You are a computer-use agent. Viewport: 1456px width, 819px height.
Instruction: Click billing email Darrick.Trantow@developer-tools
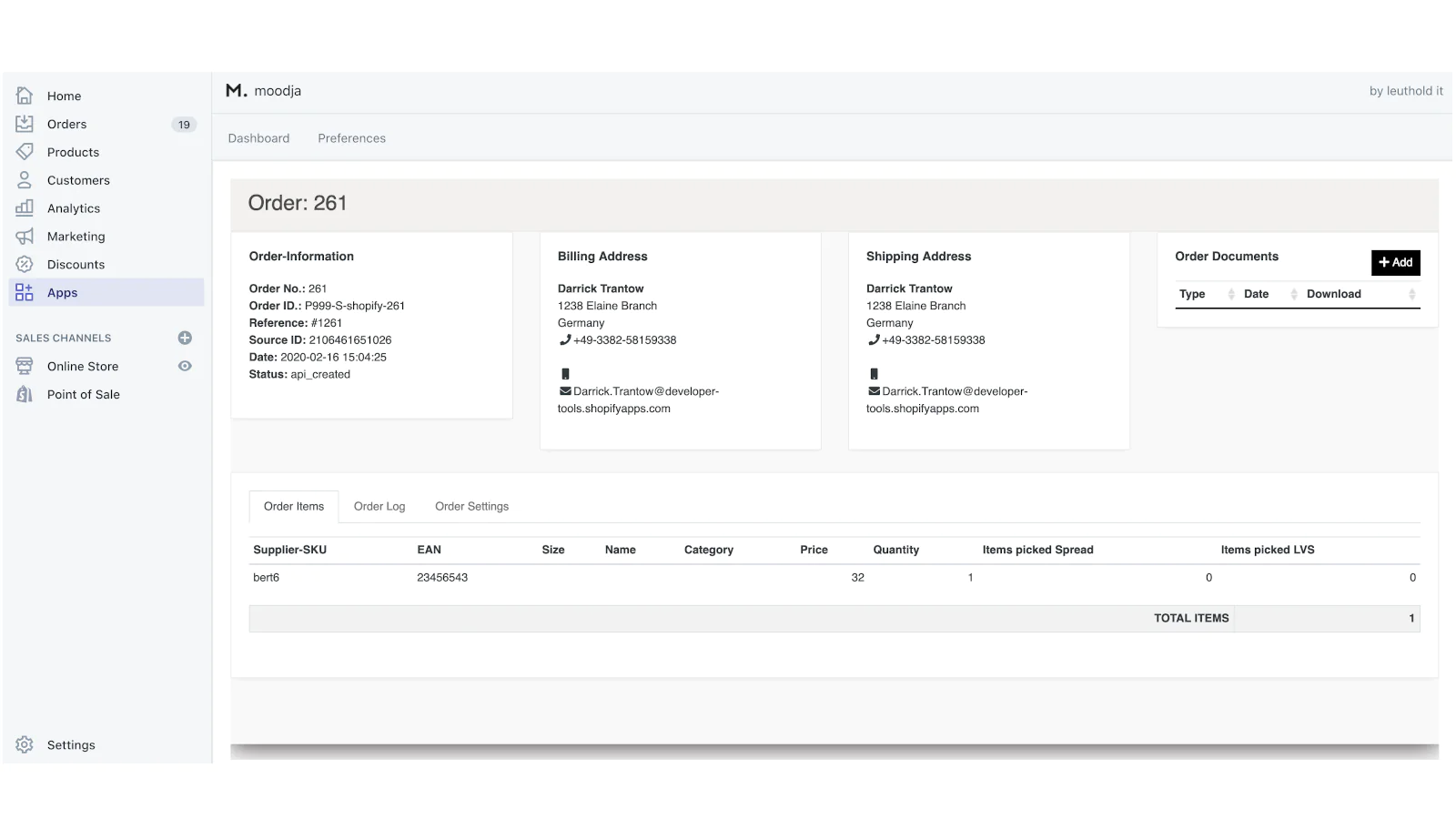(x=638, y=400)
